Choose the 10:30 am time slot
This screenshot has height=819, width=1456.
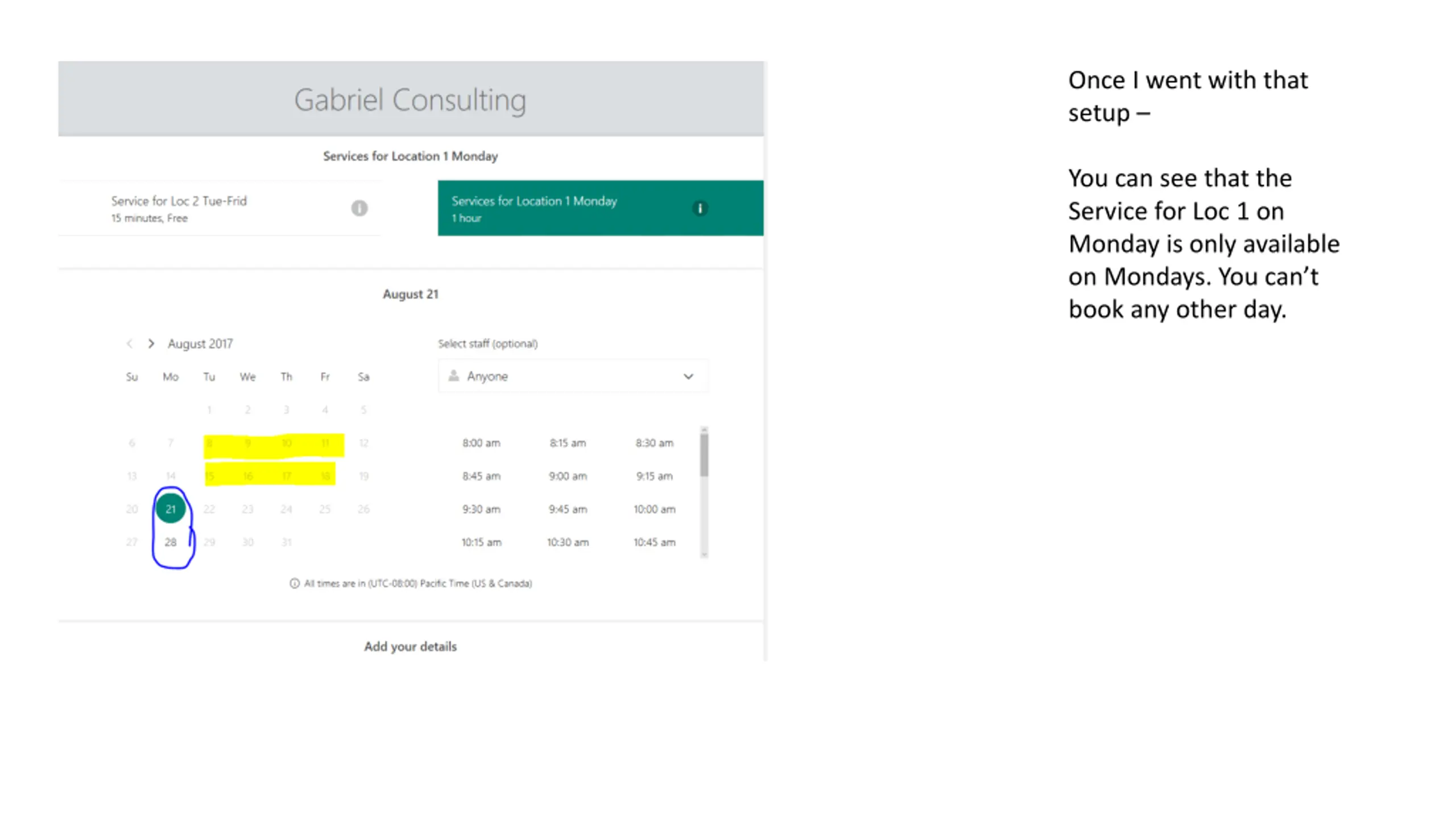[x=568, y=542]
